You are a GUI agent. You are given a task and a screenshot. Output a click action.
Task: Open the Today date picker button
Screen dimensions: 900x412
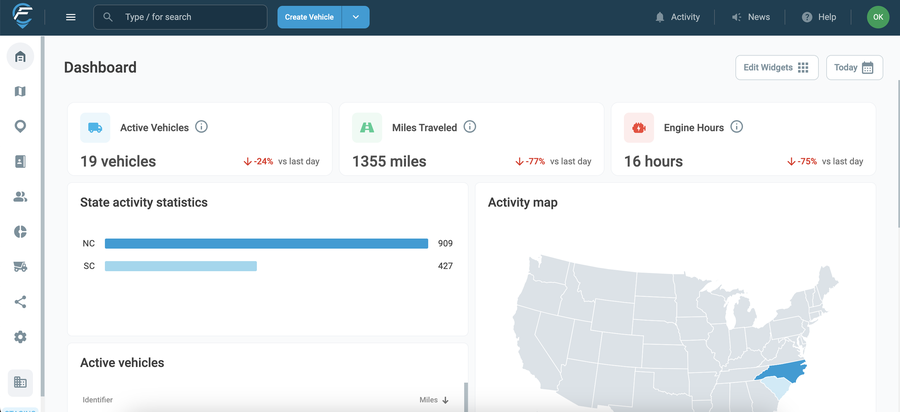tap(854, 68)
